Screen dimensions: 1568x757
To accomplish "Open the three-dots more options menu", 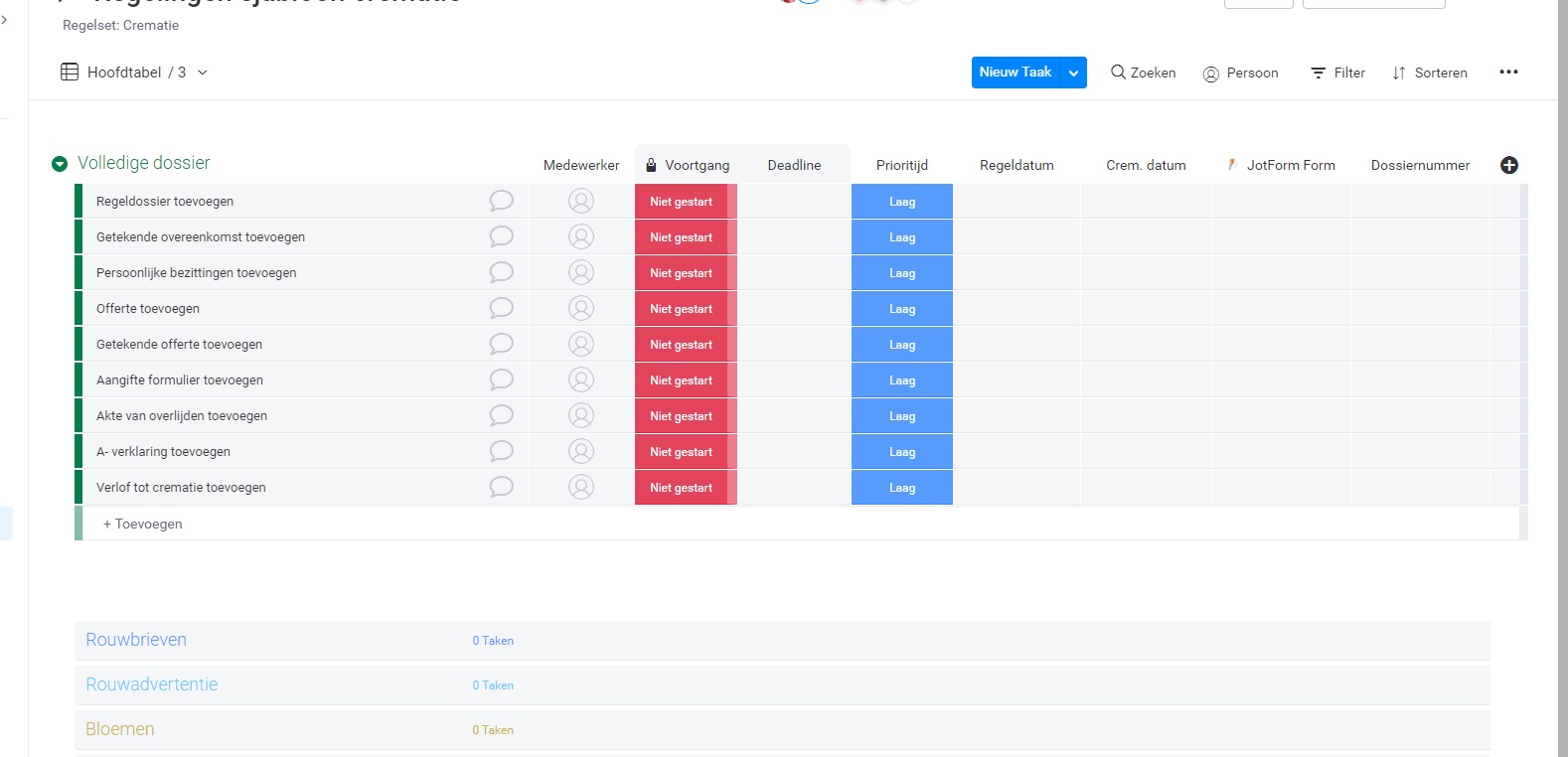I will point(1508,73).
